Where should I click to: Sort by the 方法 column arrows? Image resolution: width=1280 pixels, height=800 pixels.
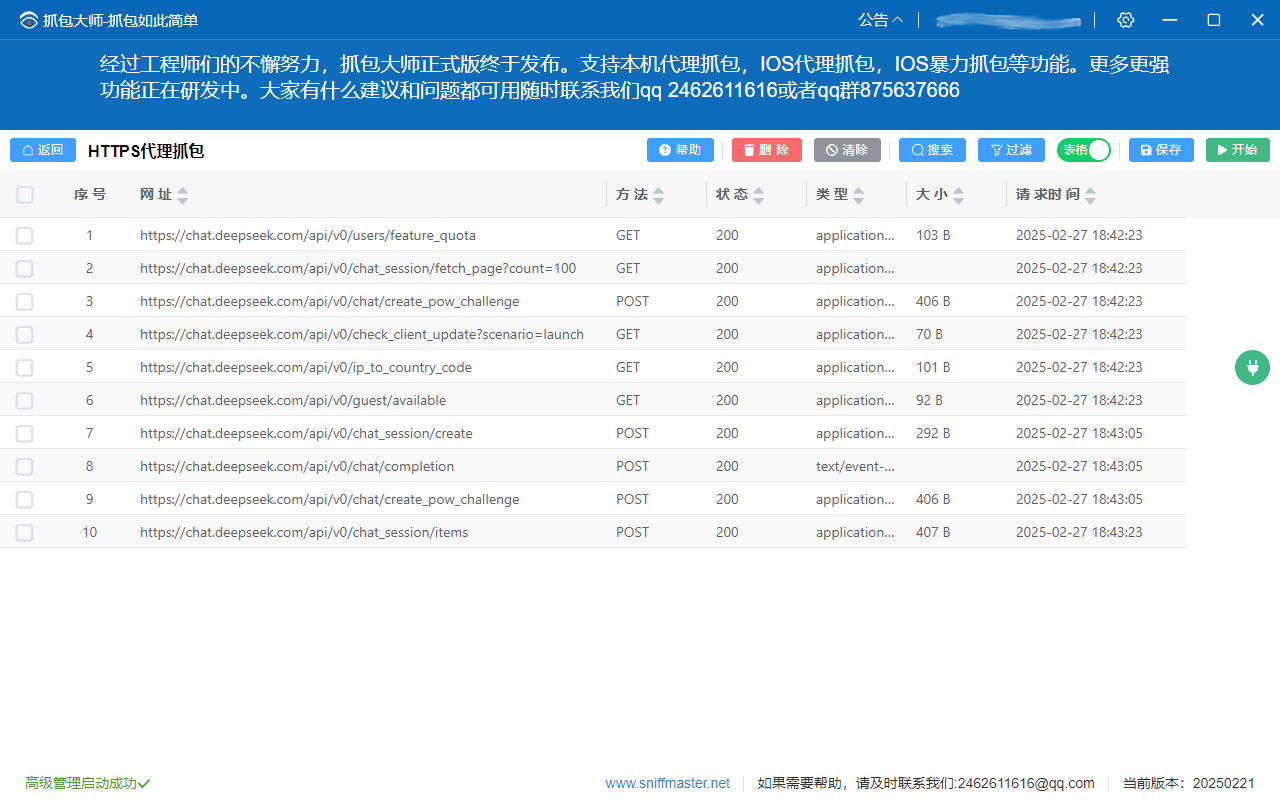[658, 195]
